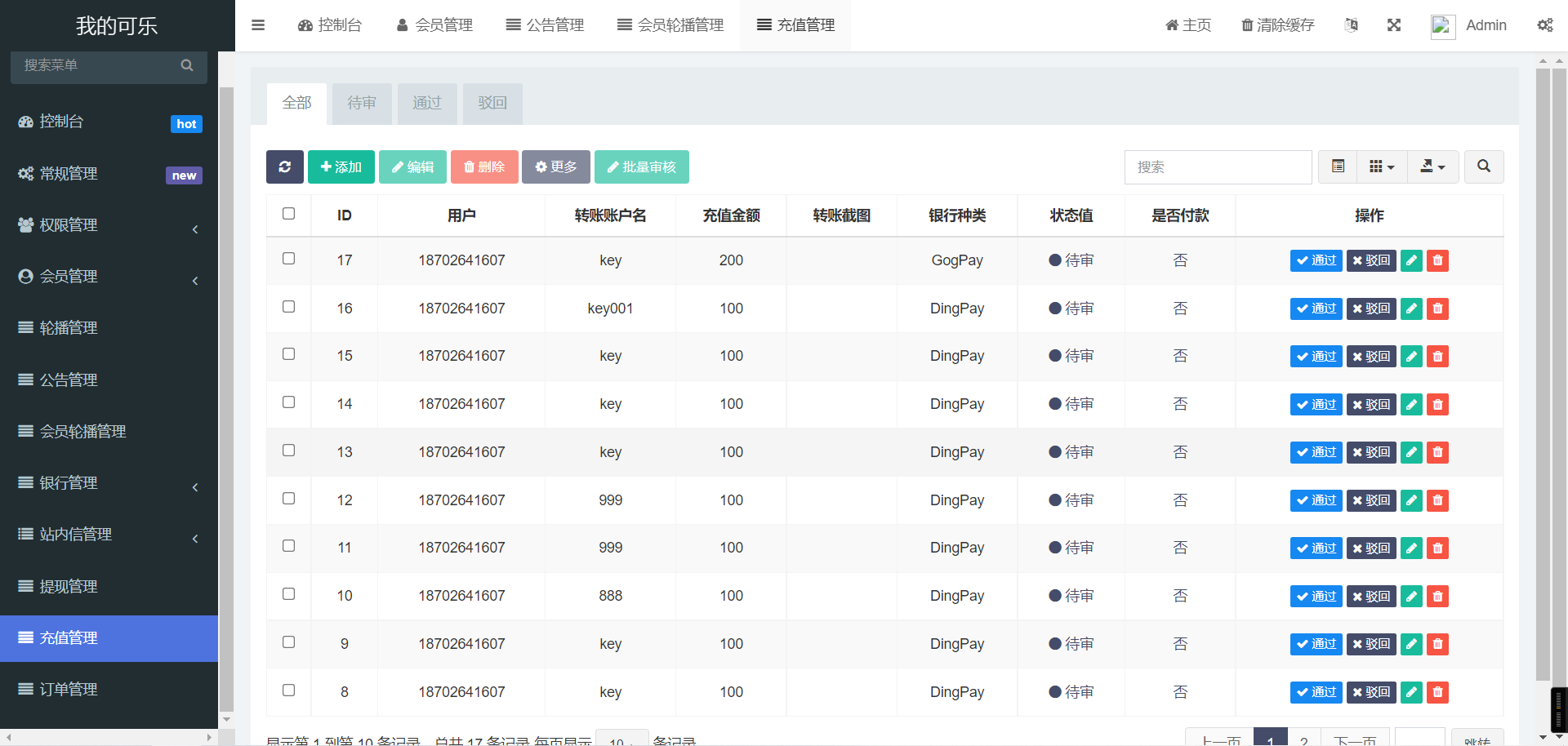Open the settings gears icon at top right
The image size is (1568, 746).
1544,25
